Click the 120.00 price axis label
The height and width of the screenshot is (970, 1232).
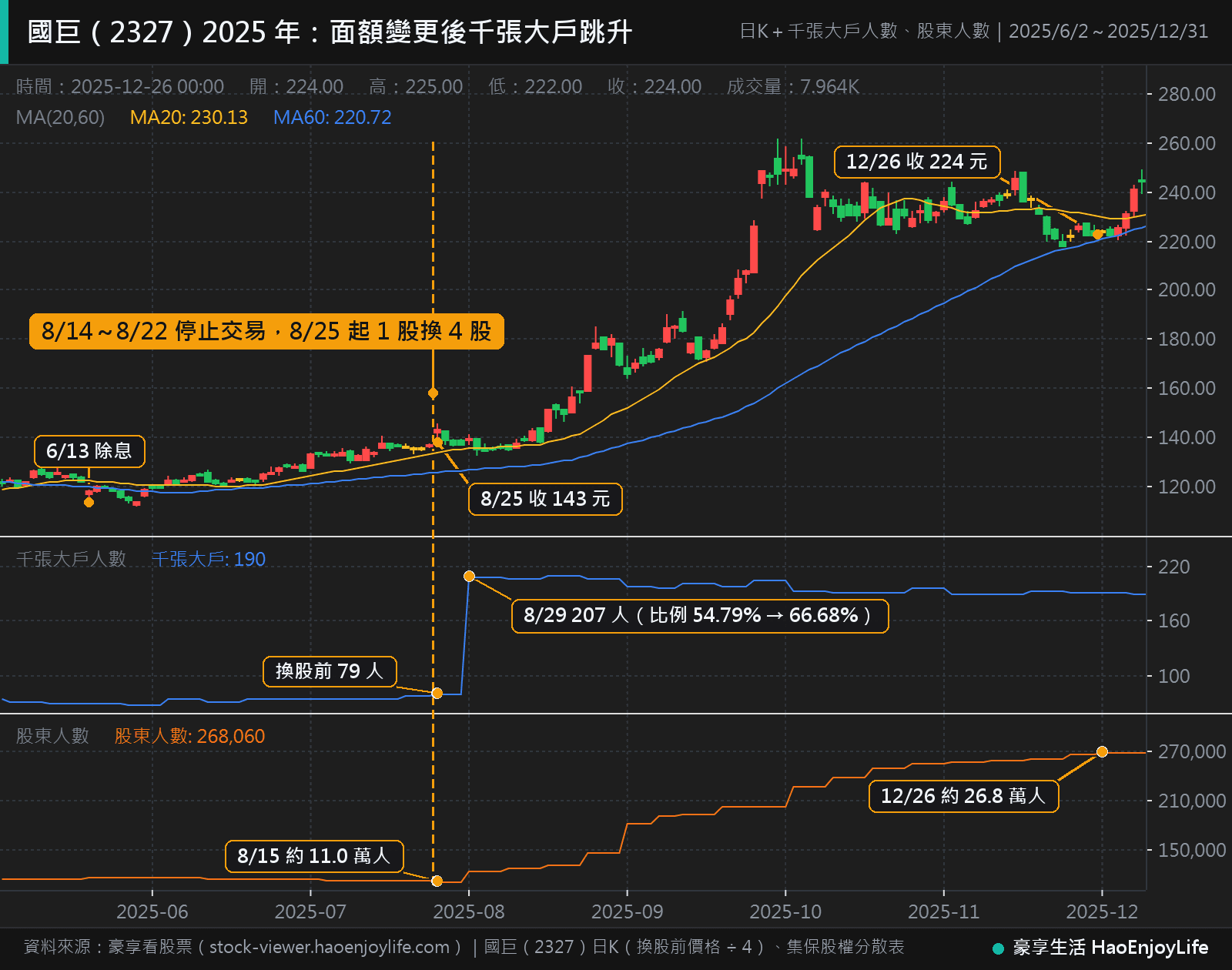[x=1187, y=487]
